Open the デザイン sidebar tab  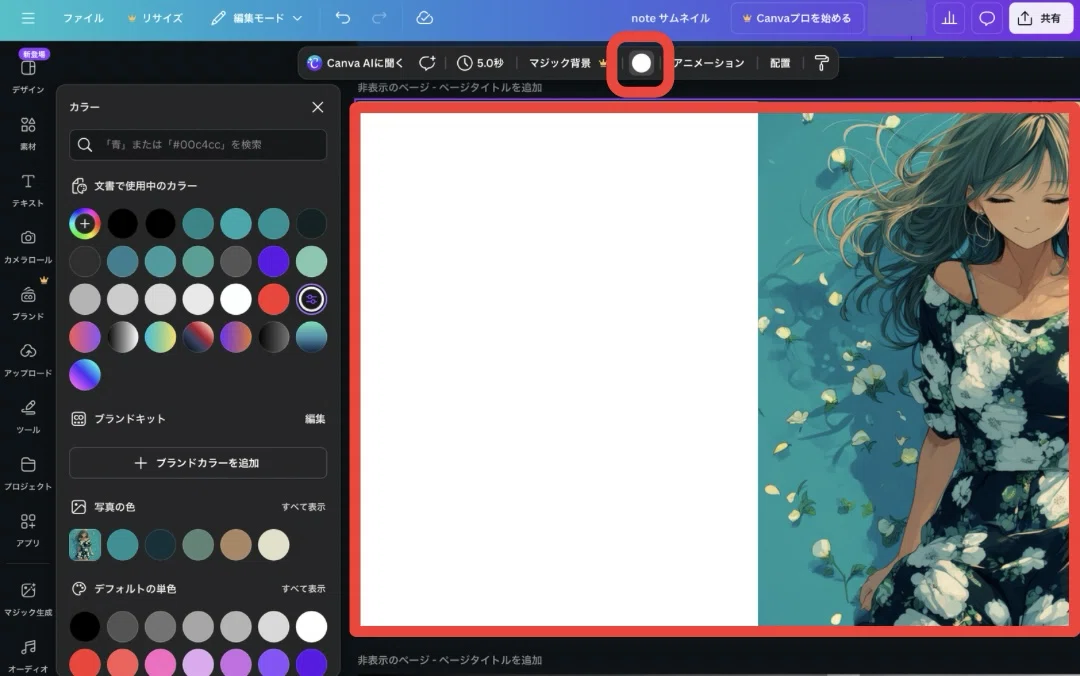tap(28, 74)
